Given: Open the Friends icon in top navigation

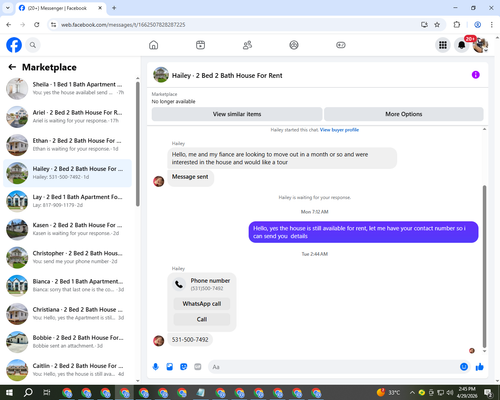Looking at the screenshot, I should tap(247, 45).
